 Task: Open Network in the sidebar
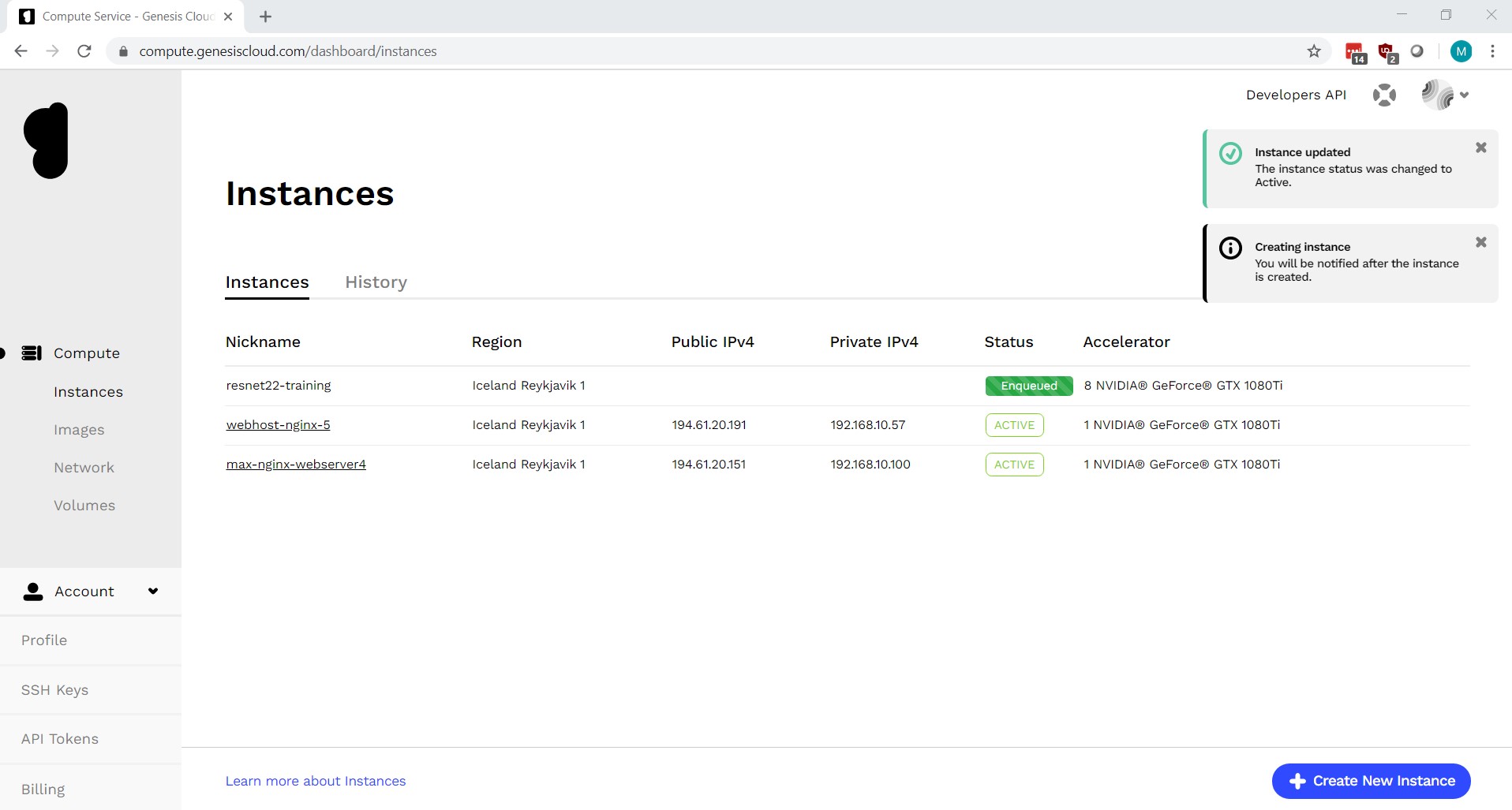click(x=84, y=467)
